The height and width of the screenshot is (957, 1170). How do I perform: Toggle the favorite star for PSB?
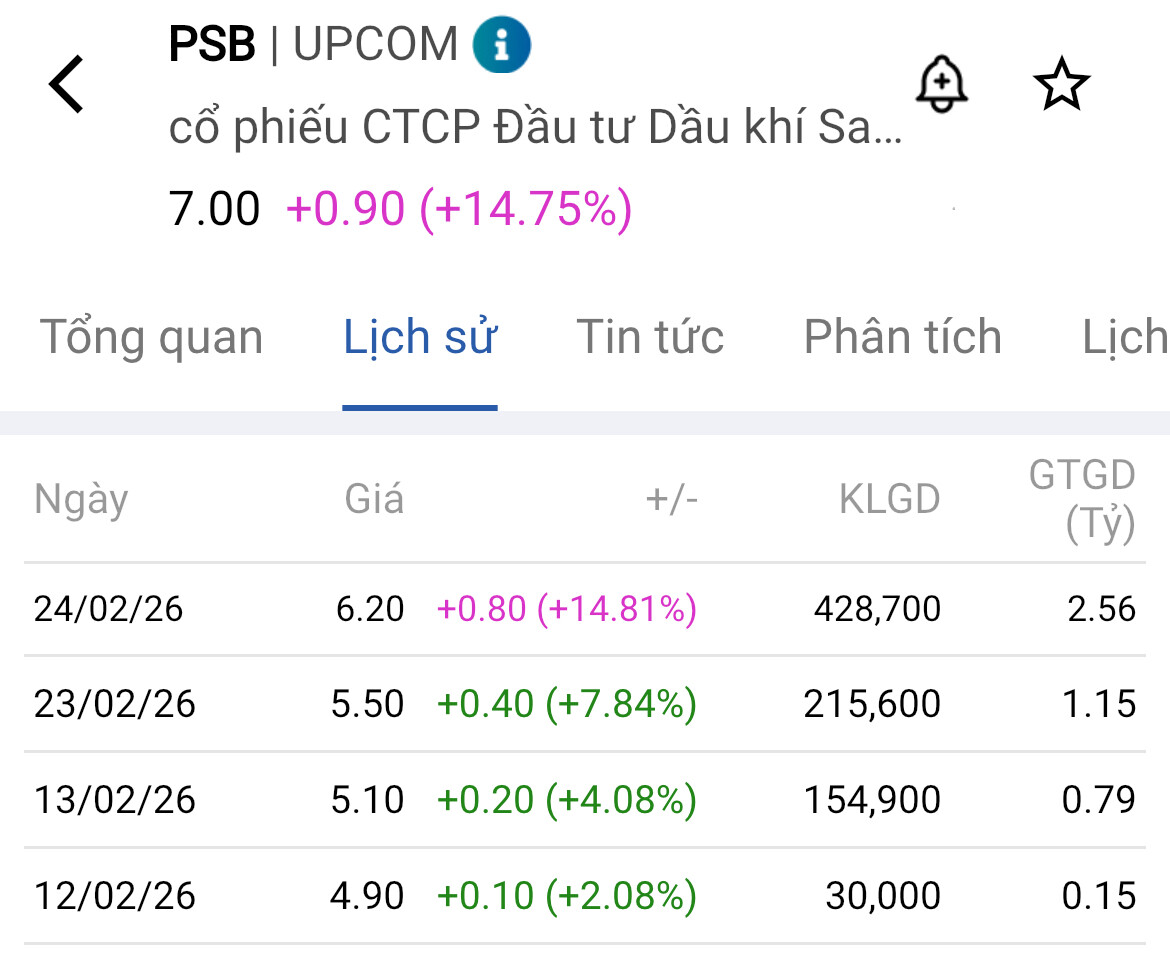pyautogui.click(x=1060, y=85)
